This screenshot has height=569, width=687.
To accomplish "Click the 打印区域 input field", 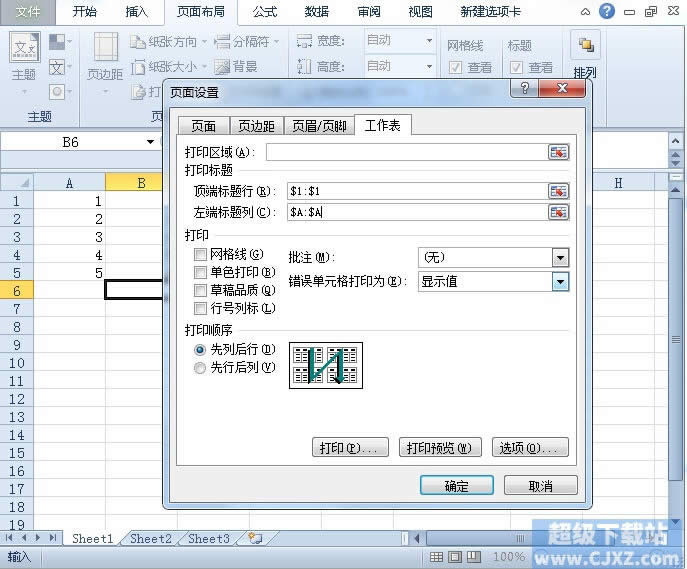I will coord(405,152).
